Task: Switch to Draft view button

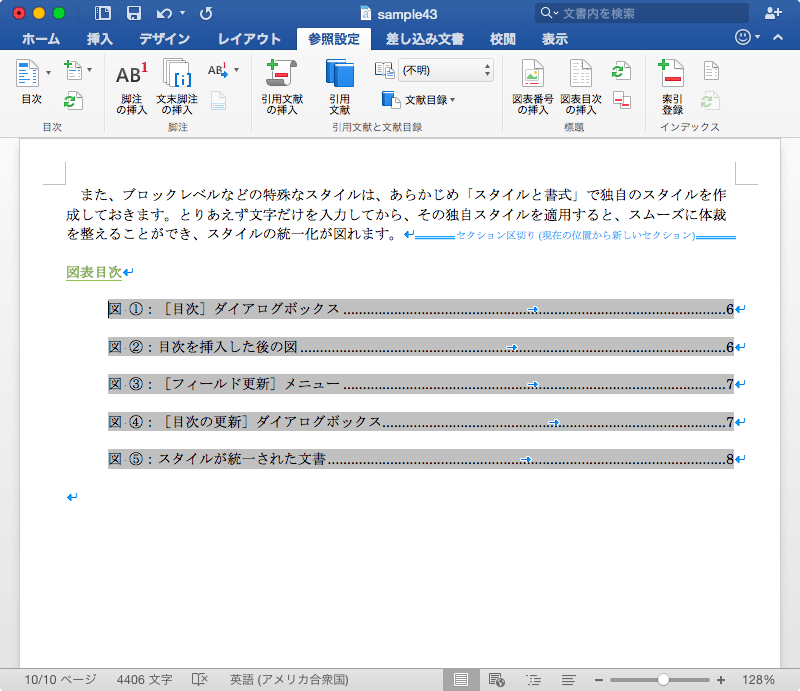Action: (x=568, y=679)
